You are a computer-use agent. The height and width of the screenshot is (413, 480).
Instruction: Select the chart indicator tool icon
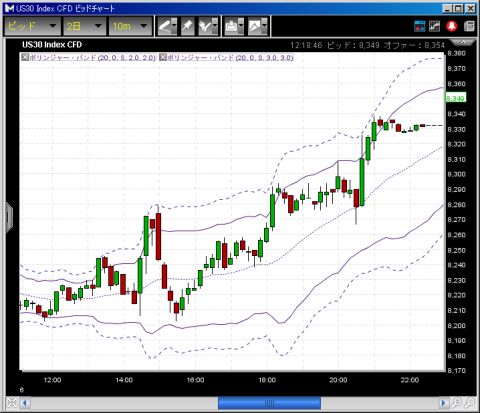(x=204, y=26)
